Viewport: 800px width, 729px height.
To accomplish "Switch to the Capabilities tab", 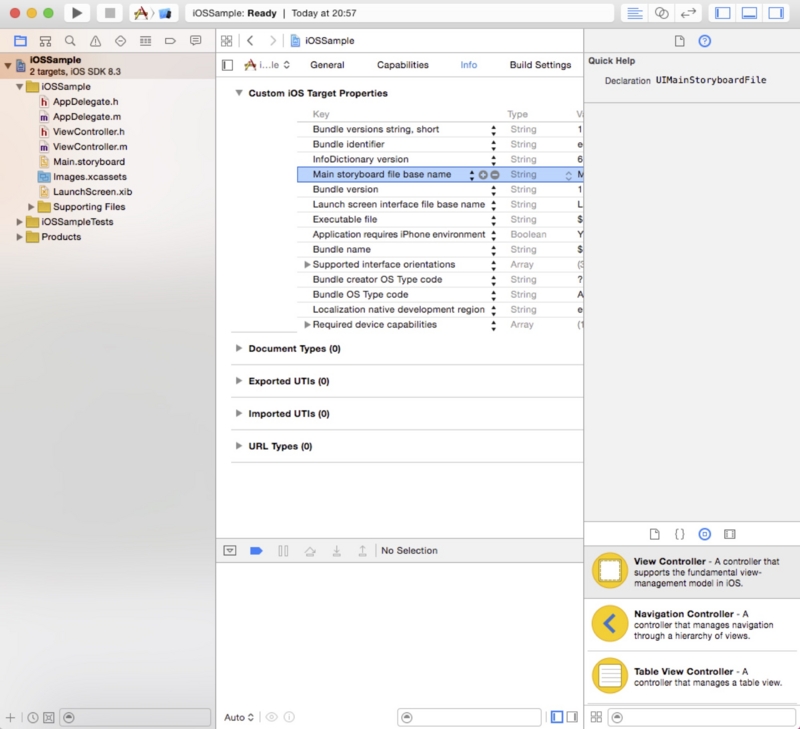I will (403, 65).
